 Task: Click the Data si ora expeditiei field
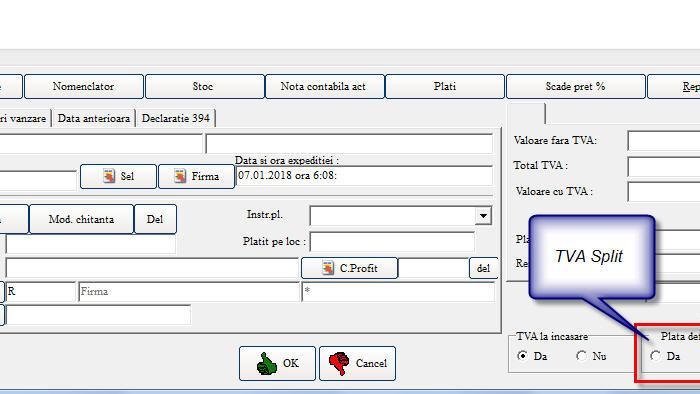[x=364, y=176]
